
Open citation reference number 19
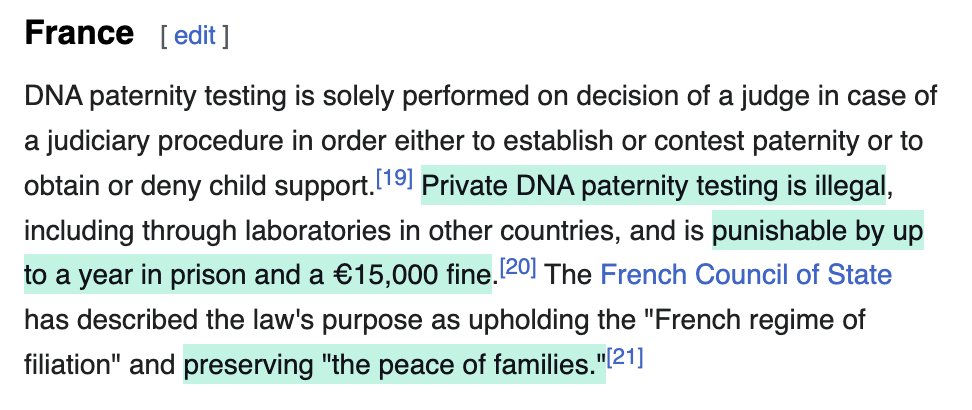pyautogui.click(x=394, y=179)
